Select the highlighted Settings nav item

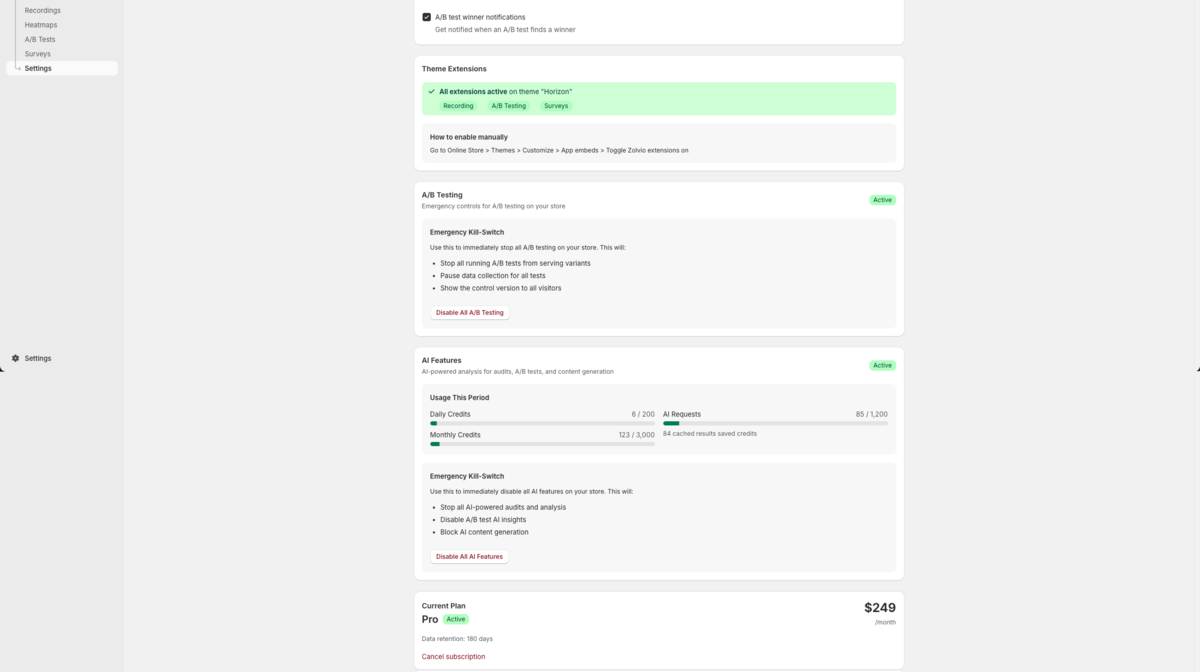(37, 68)
